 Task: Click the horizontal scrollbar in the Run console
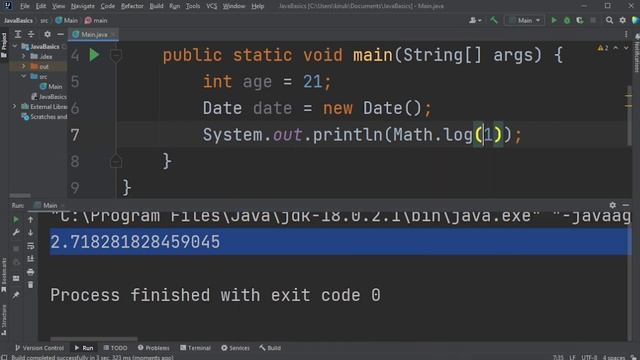pyautogui.click(x=94, y=339)
